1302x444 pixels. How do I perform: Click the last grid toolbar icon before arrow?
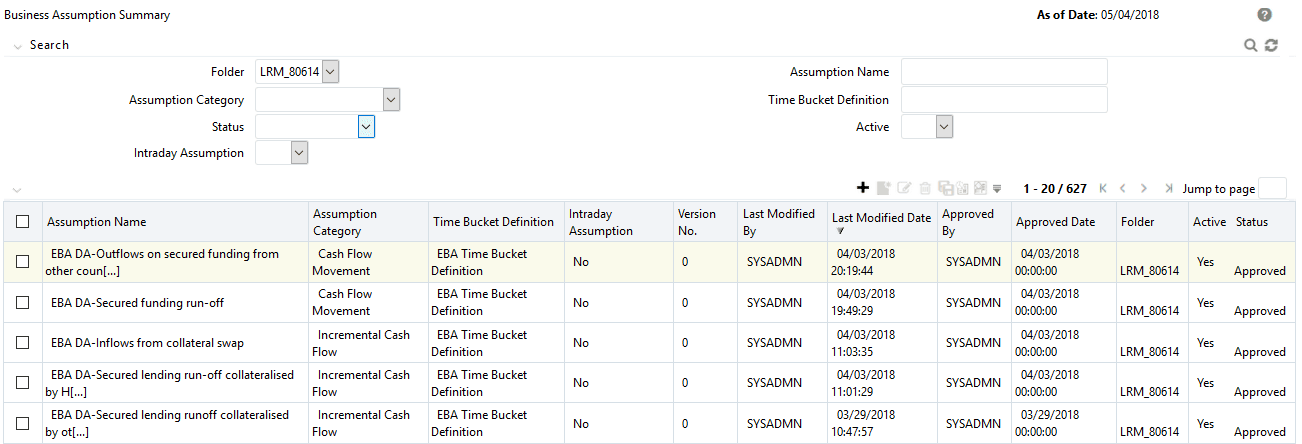[x=980, y=188]
